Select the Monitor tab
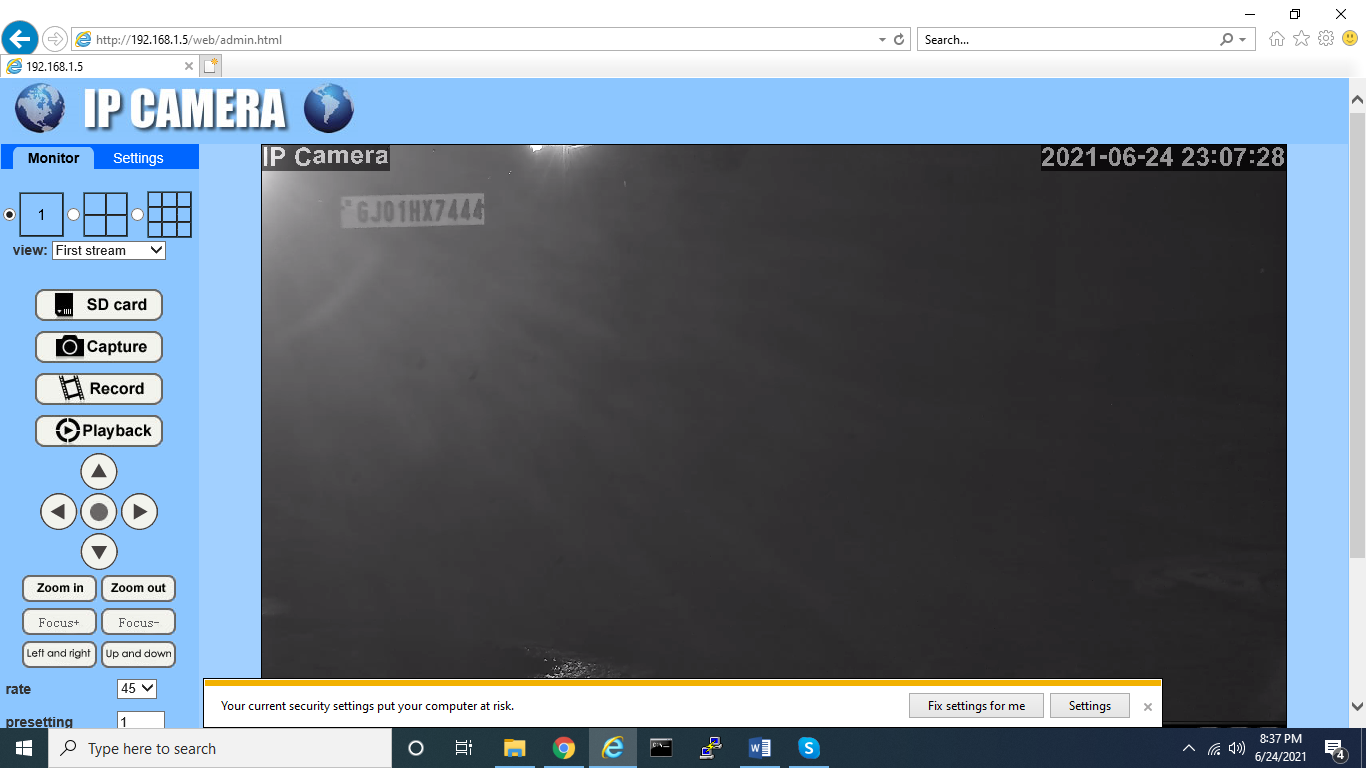 pos(53,158)
